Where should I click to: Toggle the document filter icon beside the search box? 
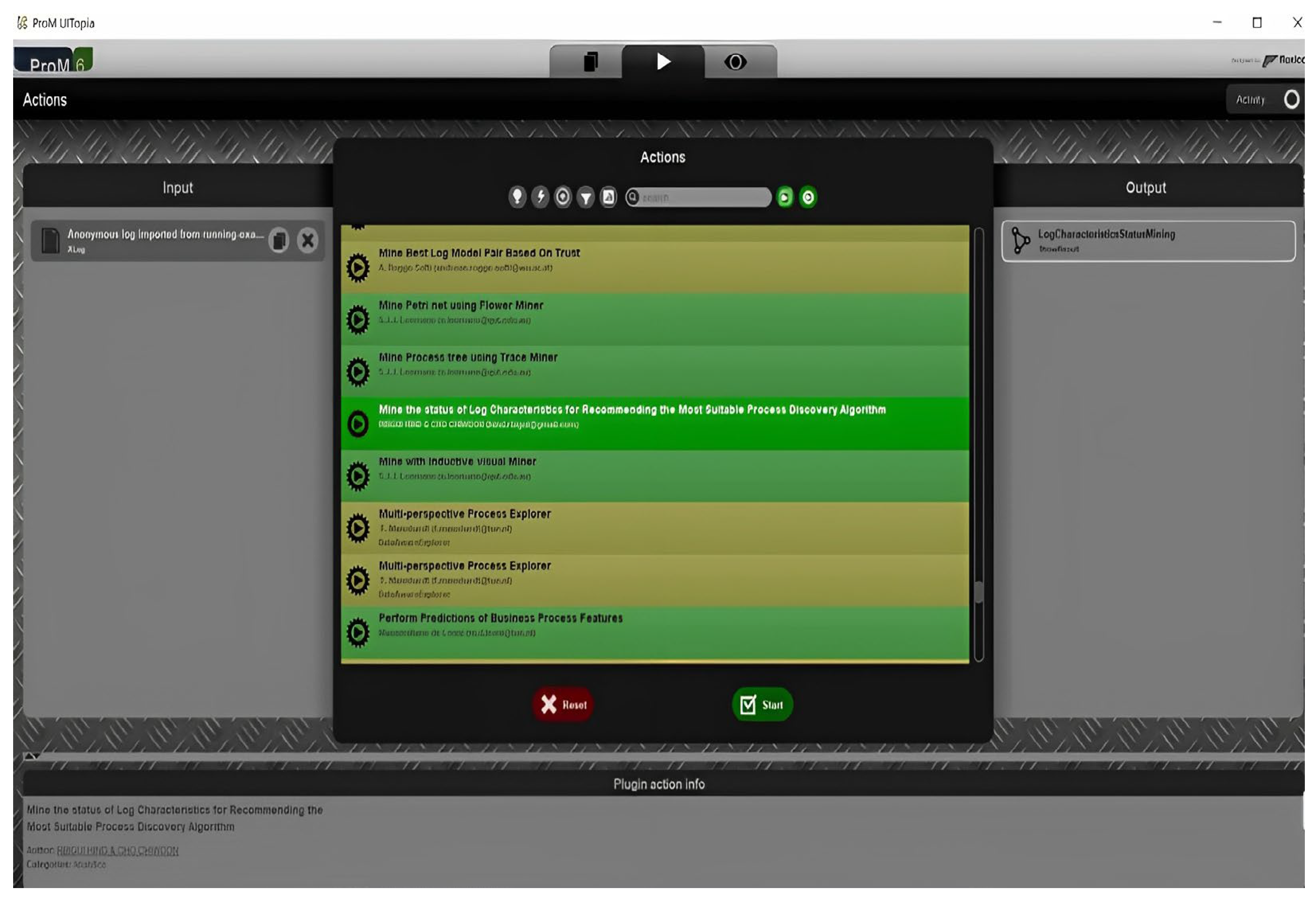[x=609, y=197]
